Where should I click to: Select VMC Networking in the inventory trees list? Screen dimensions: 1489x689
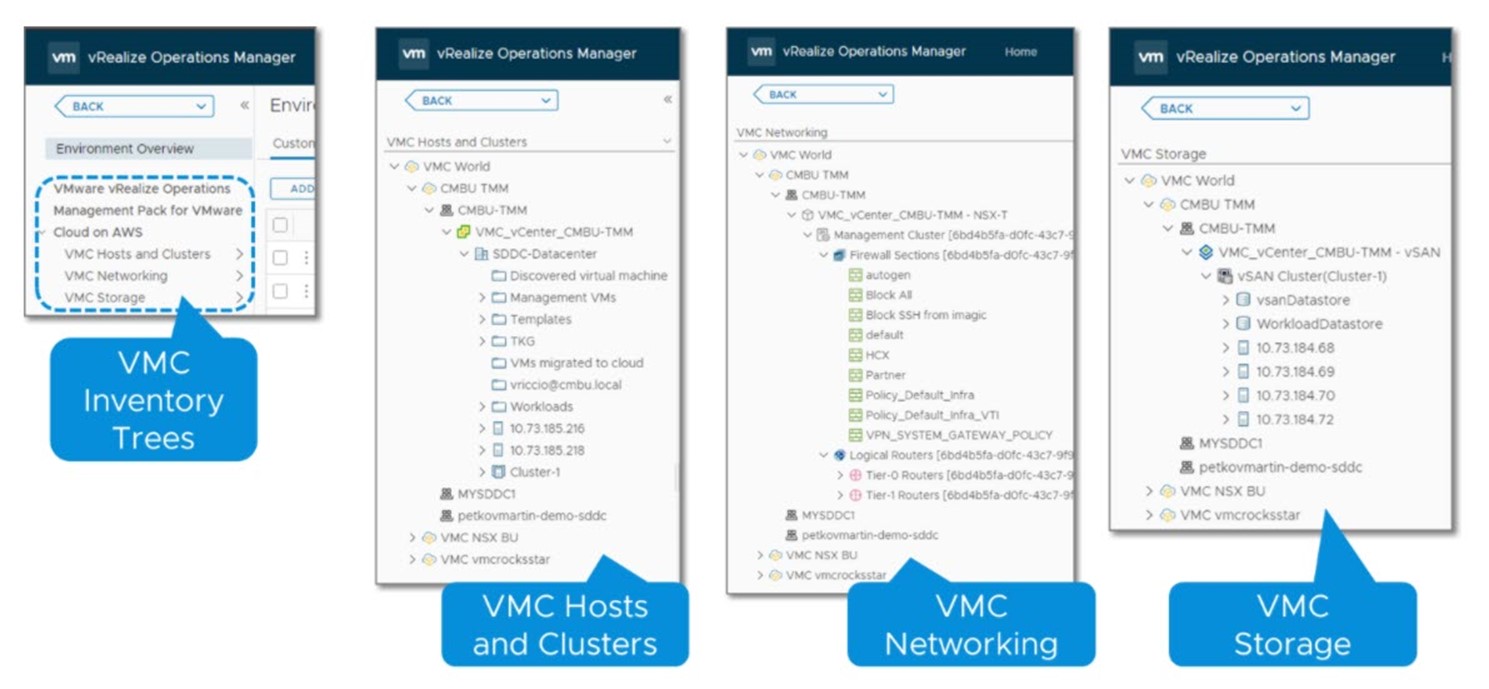pyautogui.click(x=116, y=276)
